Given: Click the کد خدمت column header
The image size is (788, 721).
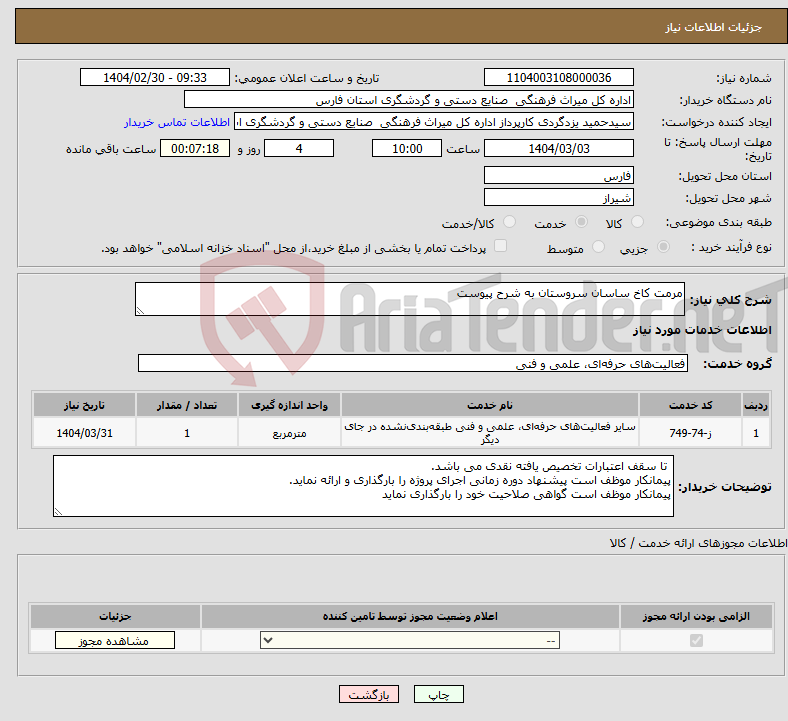Looking at the screenshot, I should coord(691,405).
